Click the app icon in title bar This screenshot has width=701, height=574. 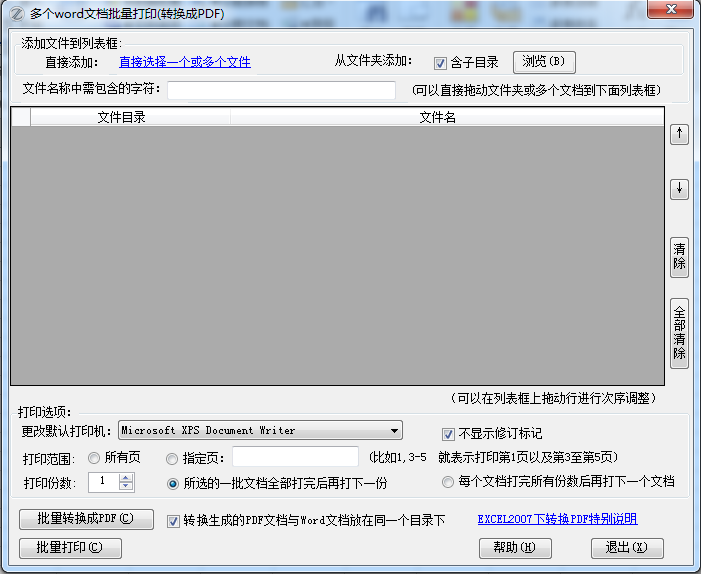15,13
